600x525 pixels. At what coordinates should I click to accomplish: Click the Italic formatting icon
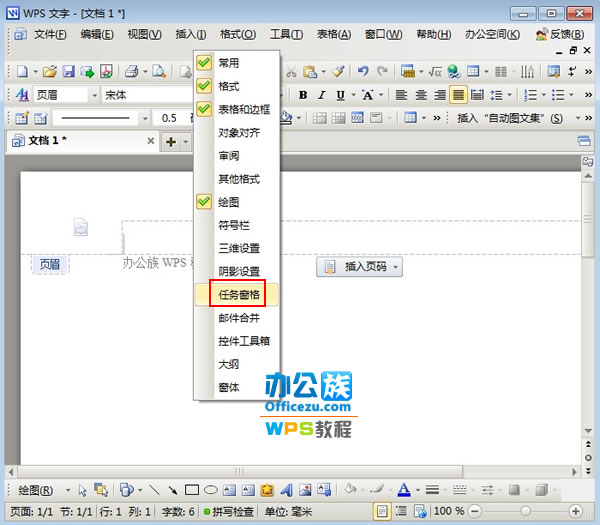(320, 95)
